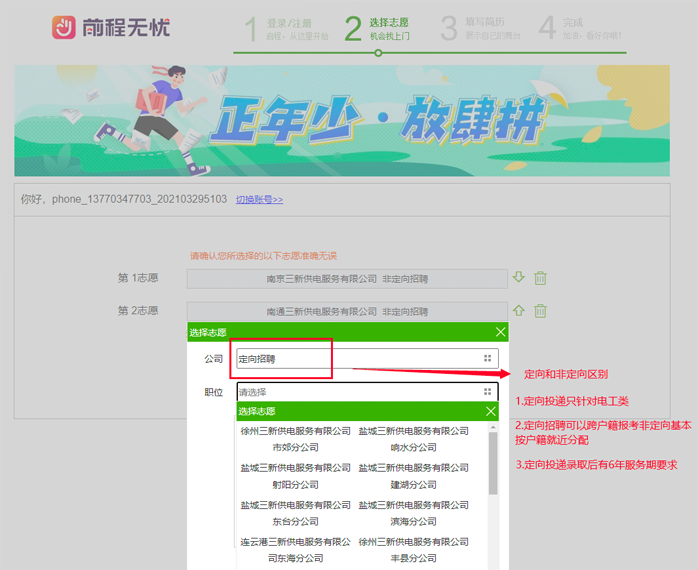Click 切换账号 link to switch account
698x570 pixels.
pyautogui.click(x=259, y=199)
